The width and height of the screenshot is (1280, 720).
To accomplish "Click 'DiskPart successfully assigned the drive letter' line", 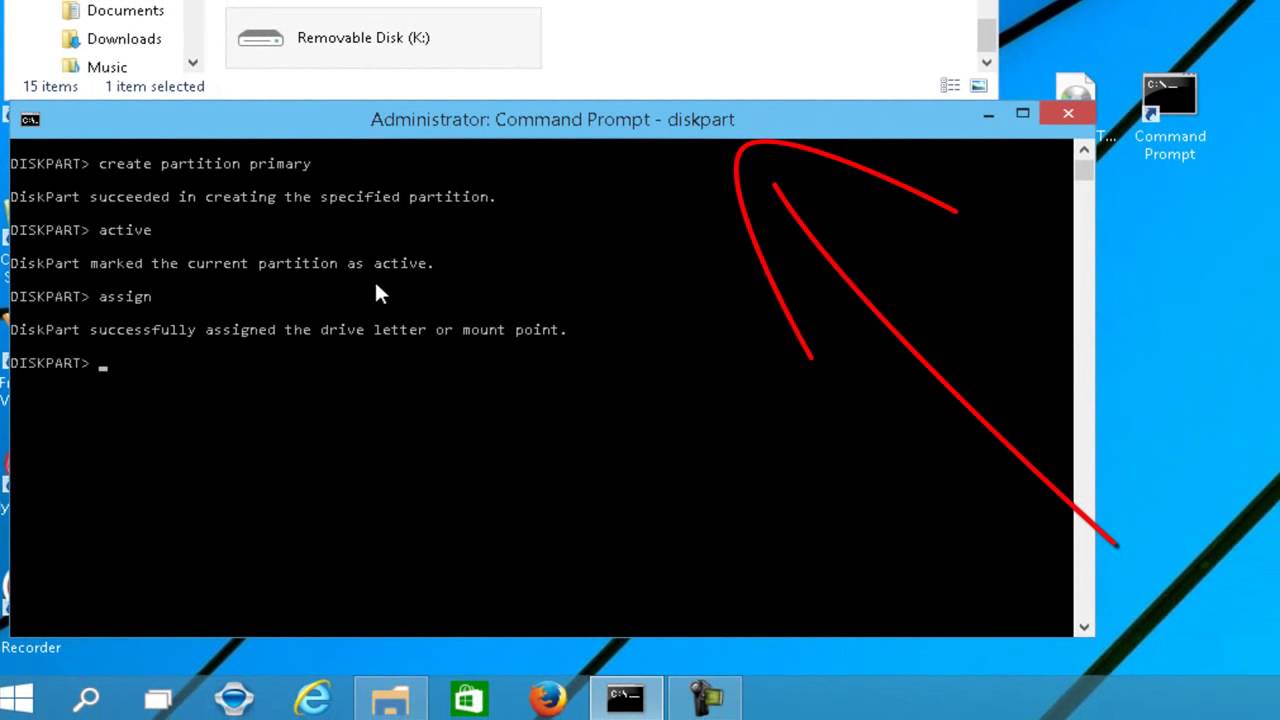I will [x=288, y=330].
